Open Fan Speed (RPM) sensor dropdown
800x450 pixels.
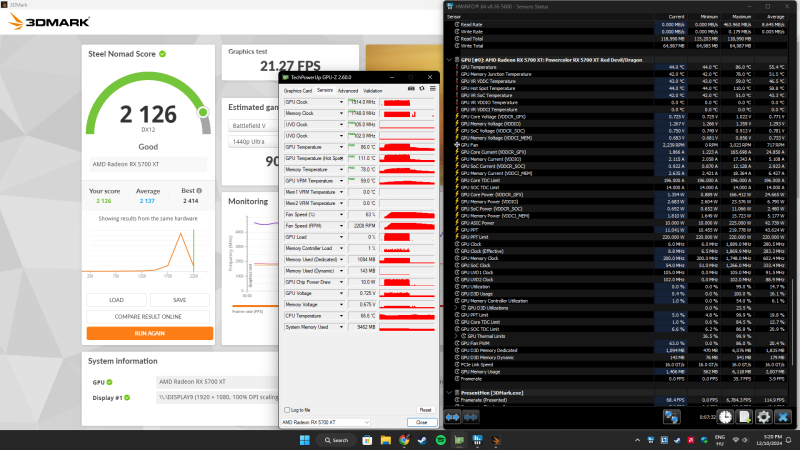tap(341, 226)
